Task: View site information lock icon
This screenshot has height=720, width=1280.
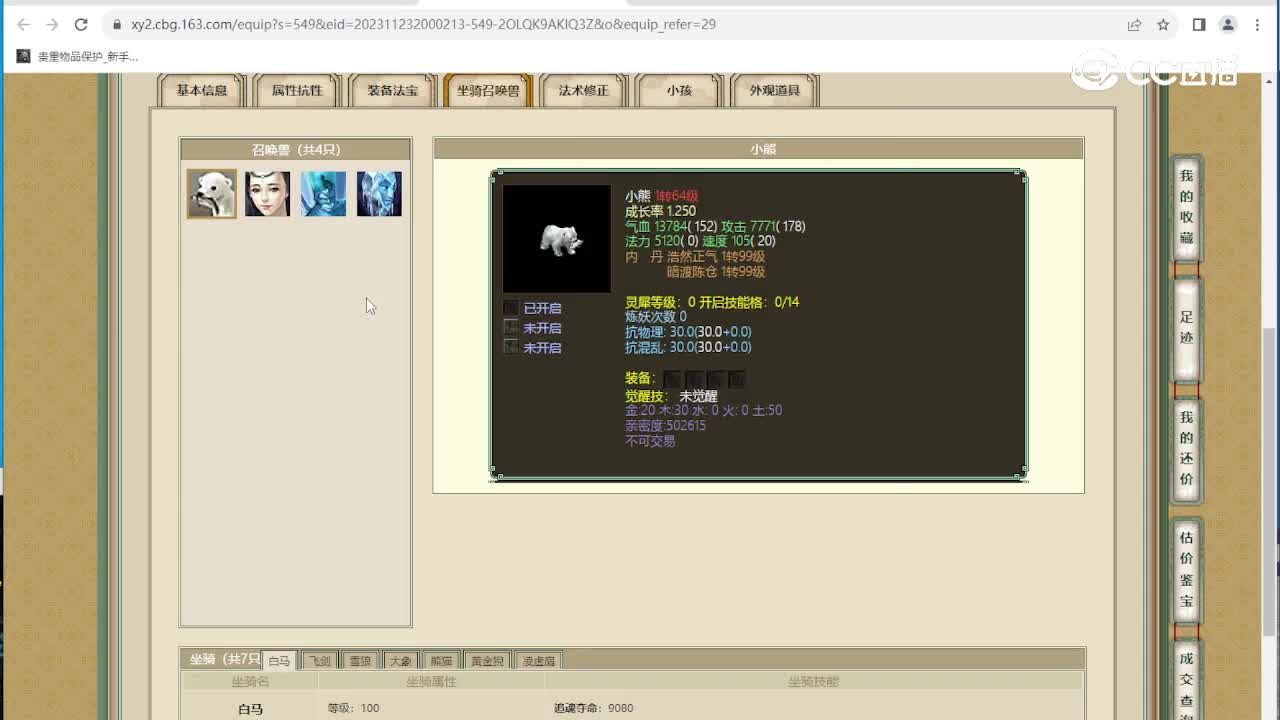Action: [116, 24]
